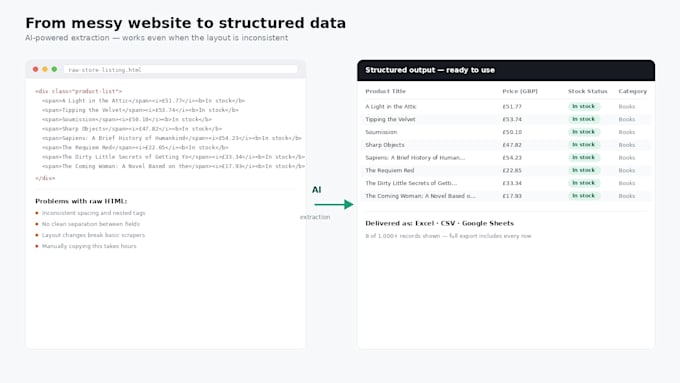
Task: Click the 'AI' label above the arrow
Action: 317,190
